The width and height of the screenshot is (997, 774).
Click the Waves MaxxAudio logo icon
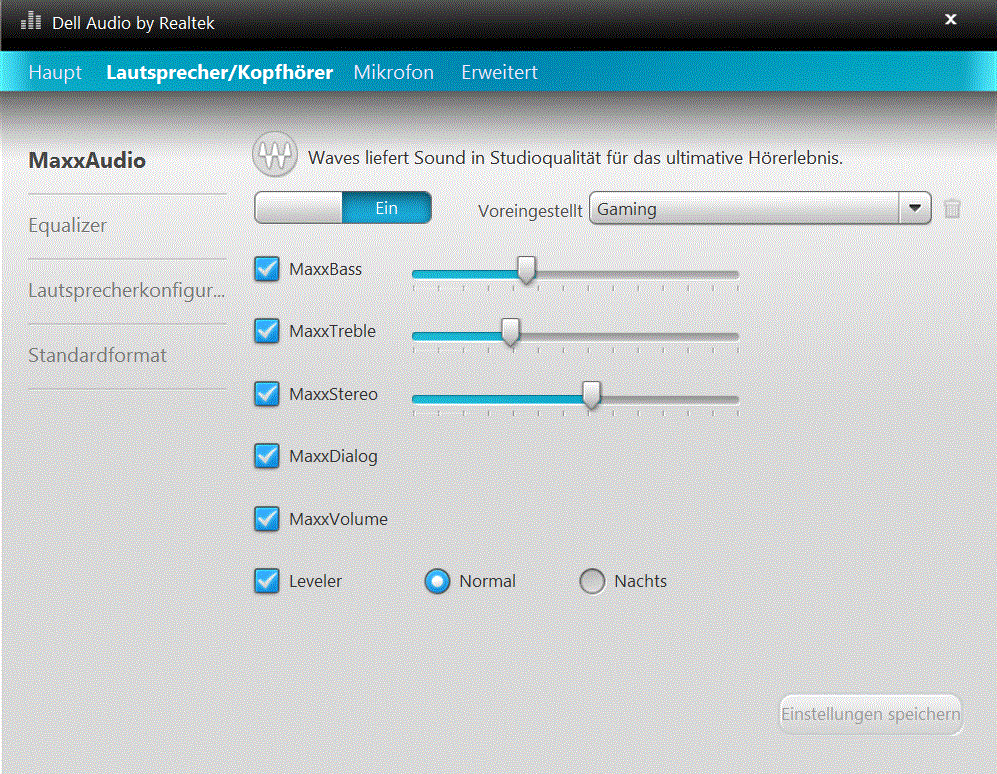(x=275, y=155)
